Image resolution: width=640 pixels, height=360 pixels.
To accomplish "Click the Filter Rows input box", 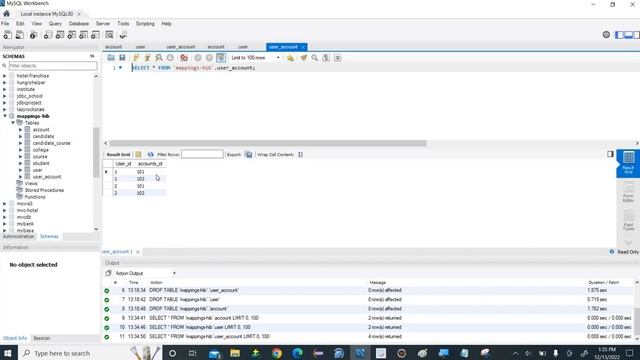I will [202, 155].
